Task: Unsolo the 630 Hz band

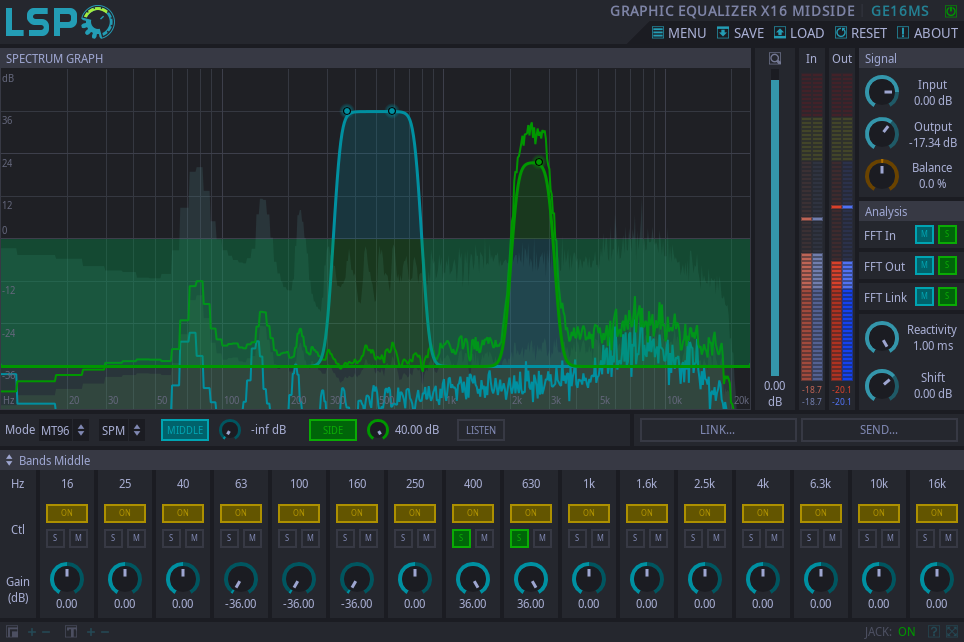Action: click(519, 538)
